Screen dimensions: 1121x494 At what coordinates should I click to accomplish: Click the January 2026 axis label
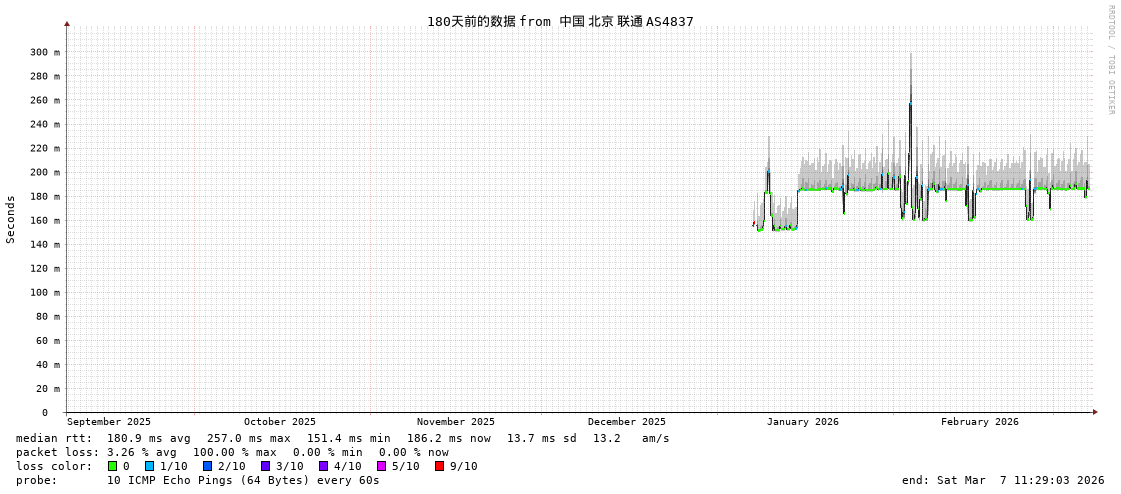tap(803, 422)
